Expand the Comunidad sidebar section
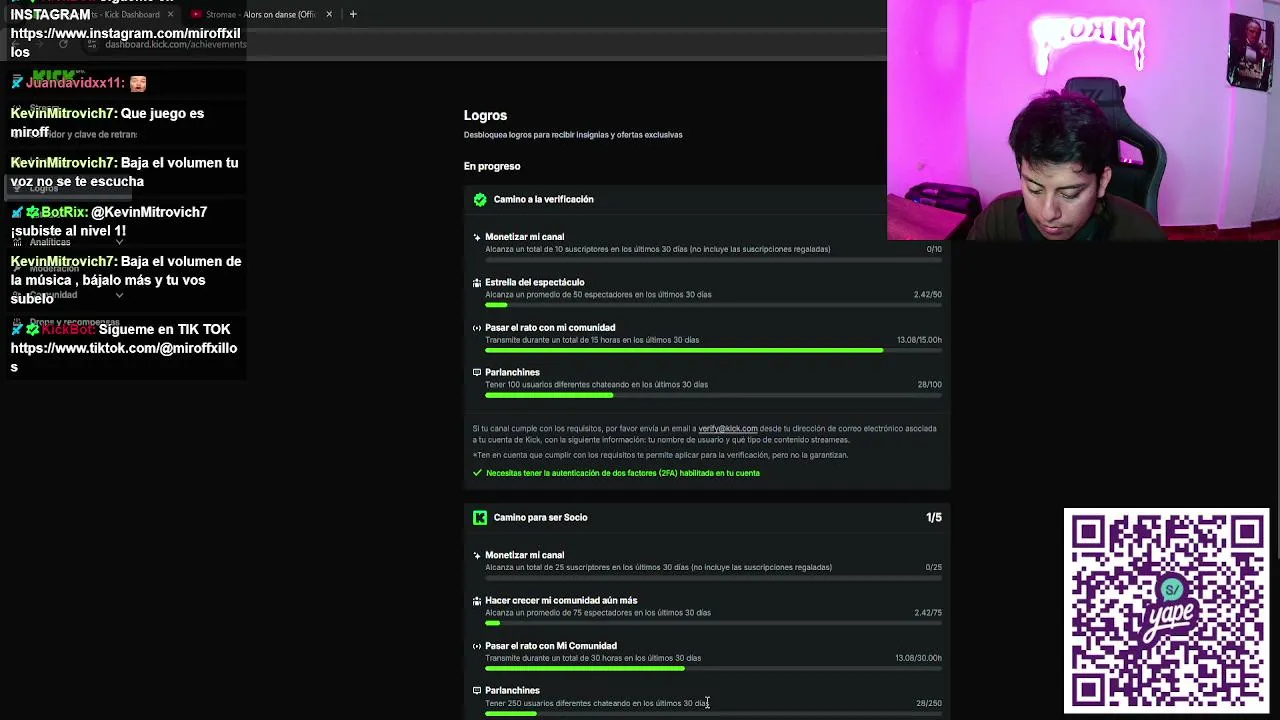1280x720 pixels. pyautogui.click(x=119, y=295)
